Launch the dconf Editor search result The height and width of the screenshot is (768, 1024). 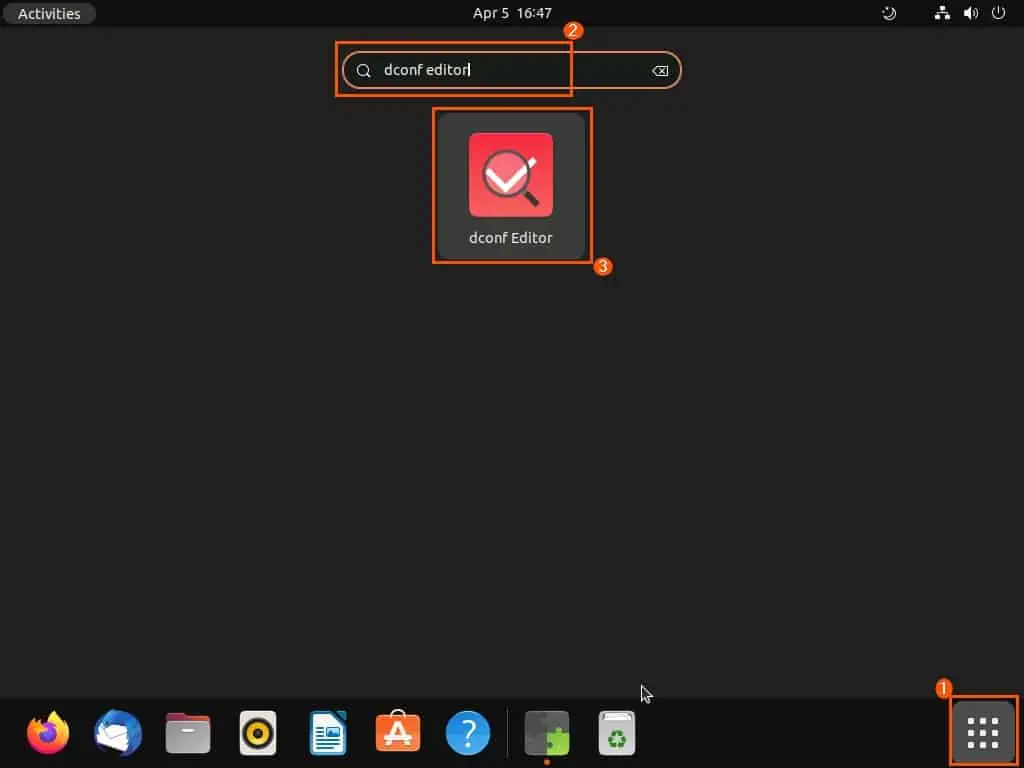coord(510,186)
